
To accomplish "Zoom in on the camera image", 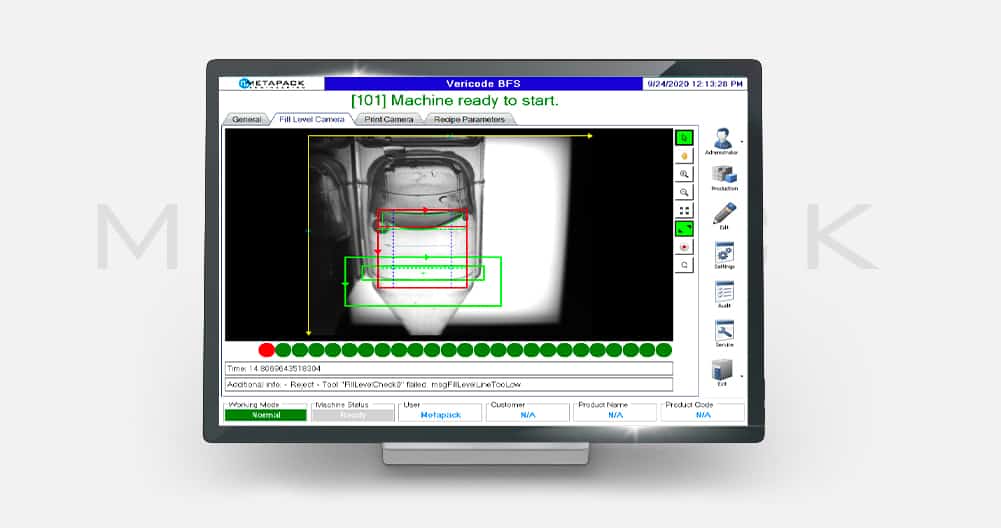I will [x=684, y=174].
